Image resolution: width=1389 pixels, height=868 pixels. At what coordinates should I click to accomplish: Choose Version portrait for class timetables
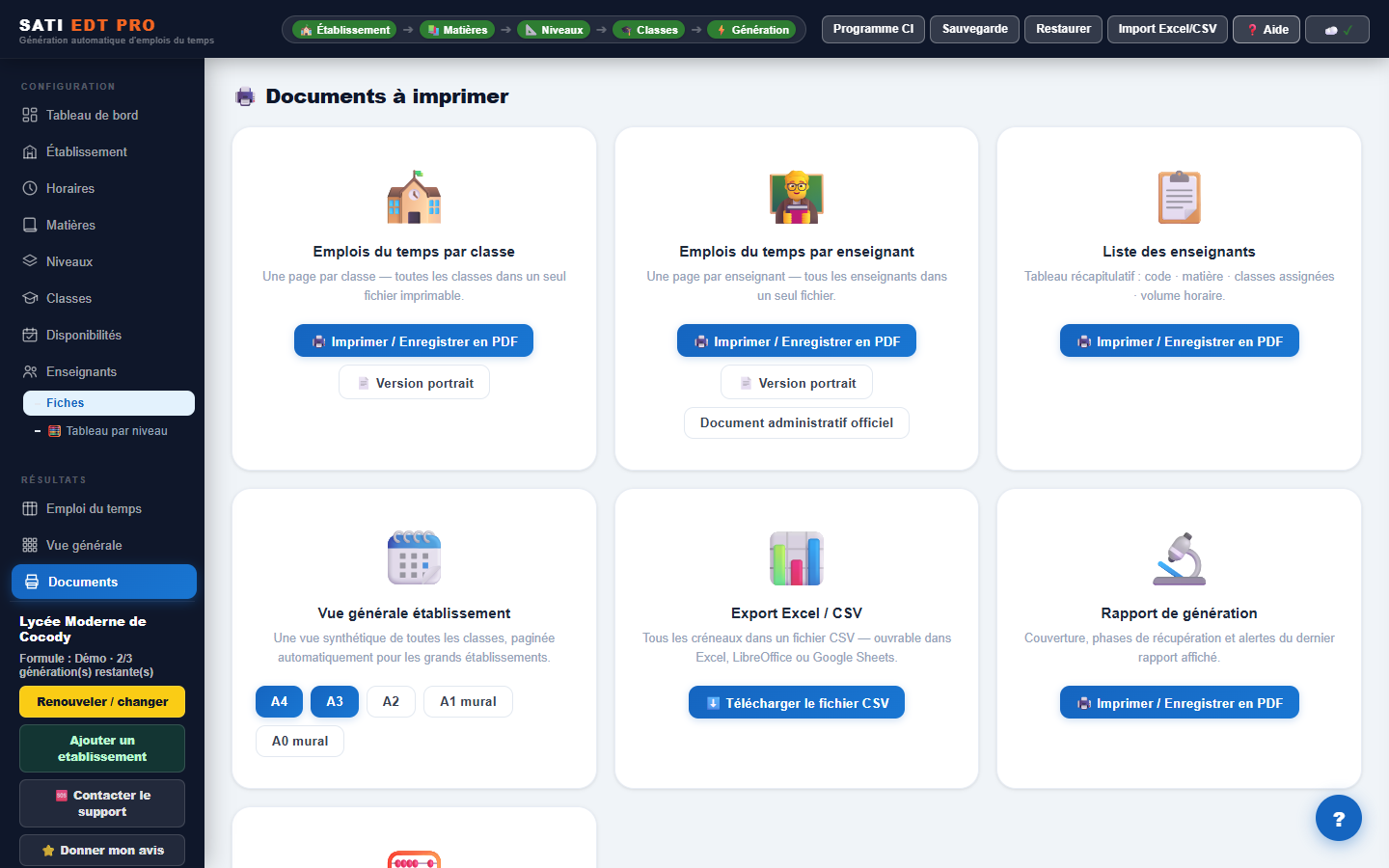pyautogui.click(x=414, y=383)
